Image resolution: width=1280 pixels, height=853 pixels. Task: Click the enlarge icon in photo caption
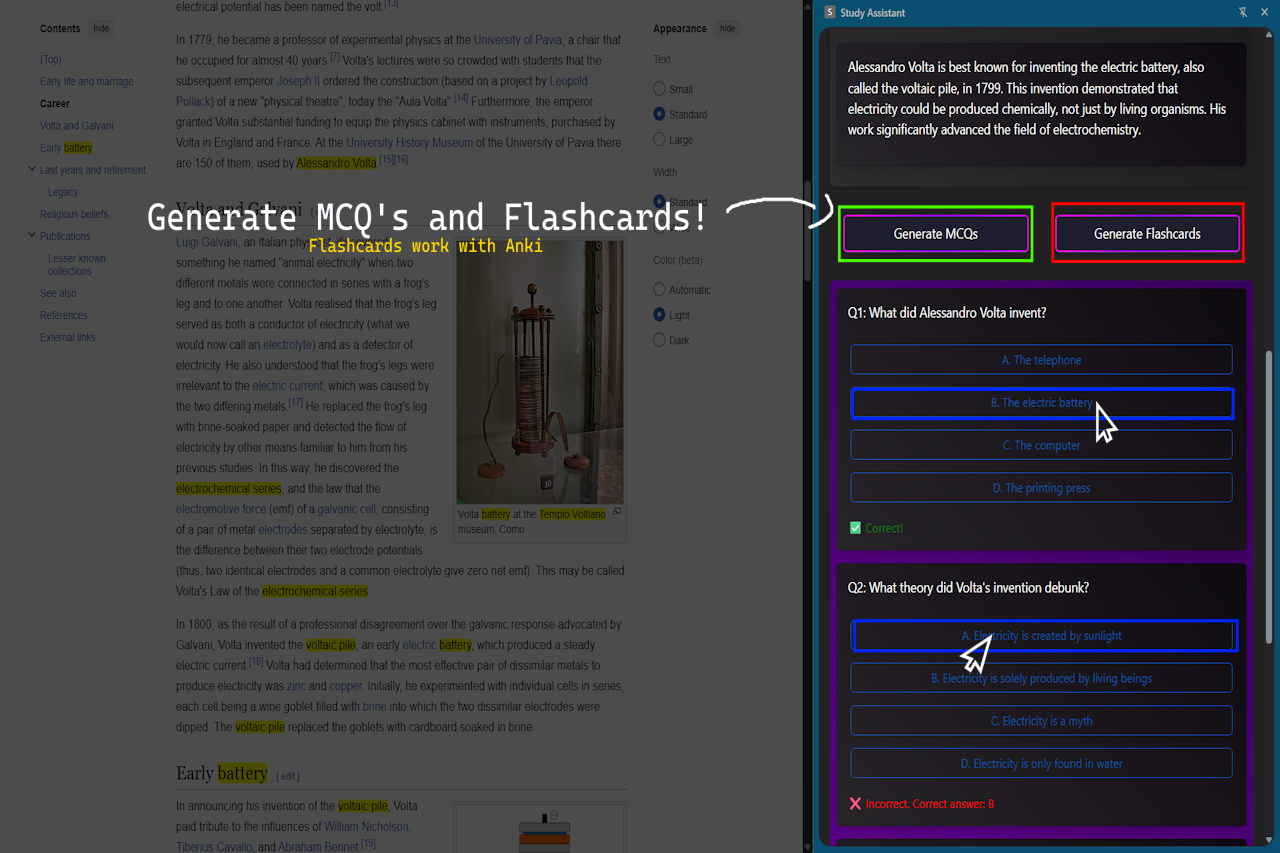pyautogui.click(x=617, y=513)
